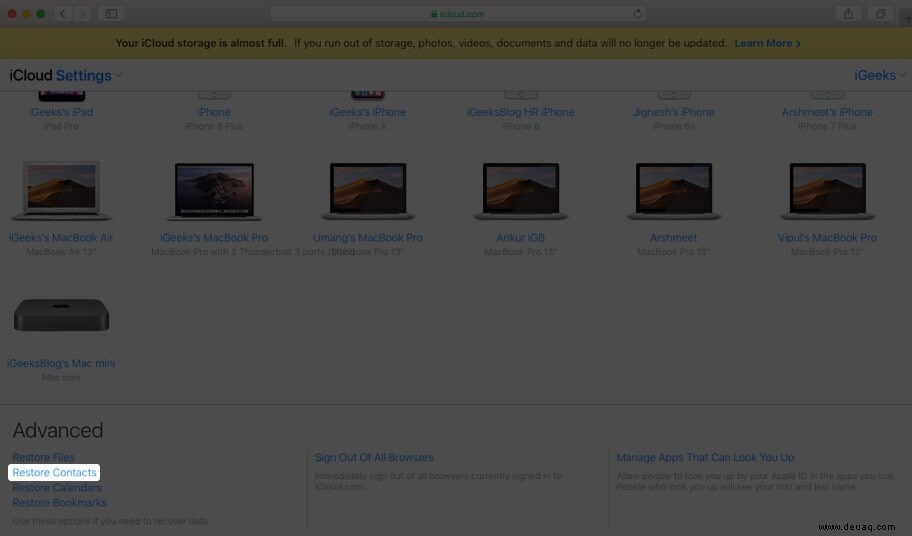Click highlighted Restore Contacts link
The width and height of the screenshot is (912, 536).
54,472
